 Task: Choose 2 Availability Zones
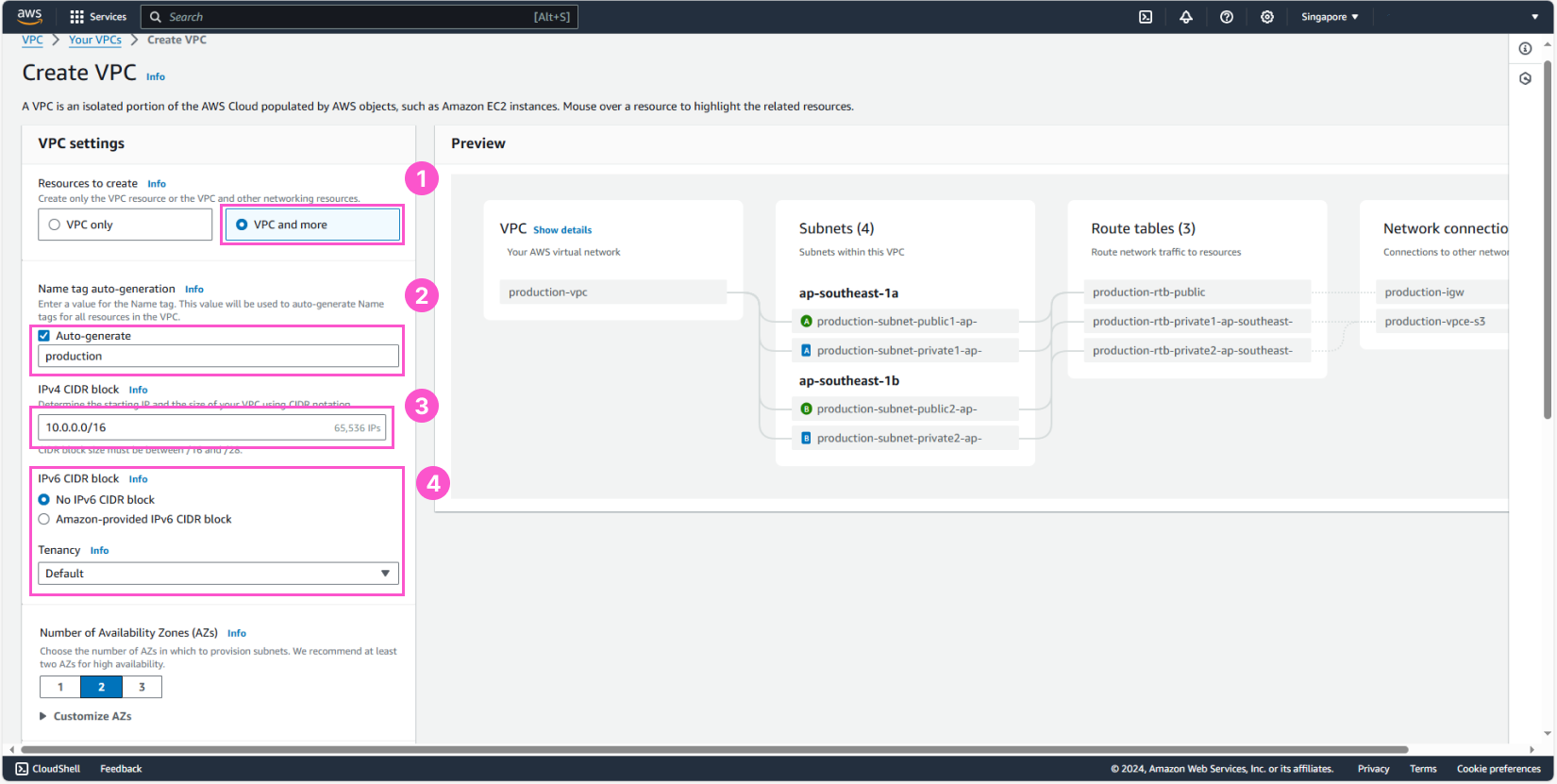point(101,687)
